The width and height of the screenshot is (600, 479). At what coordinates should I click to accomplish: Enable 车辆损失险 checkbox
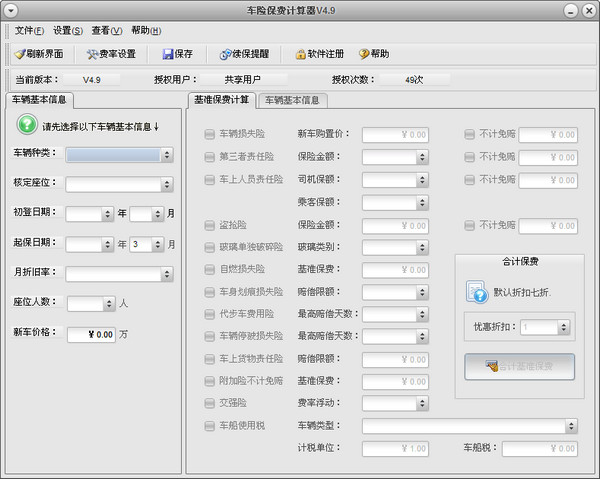click(x=209, y=134)
